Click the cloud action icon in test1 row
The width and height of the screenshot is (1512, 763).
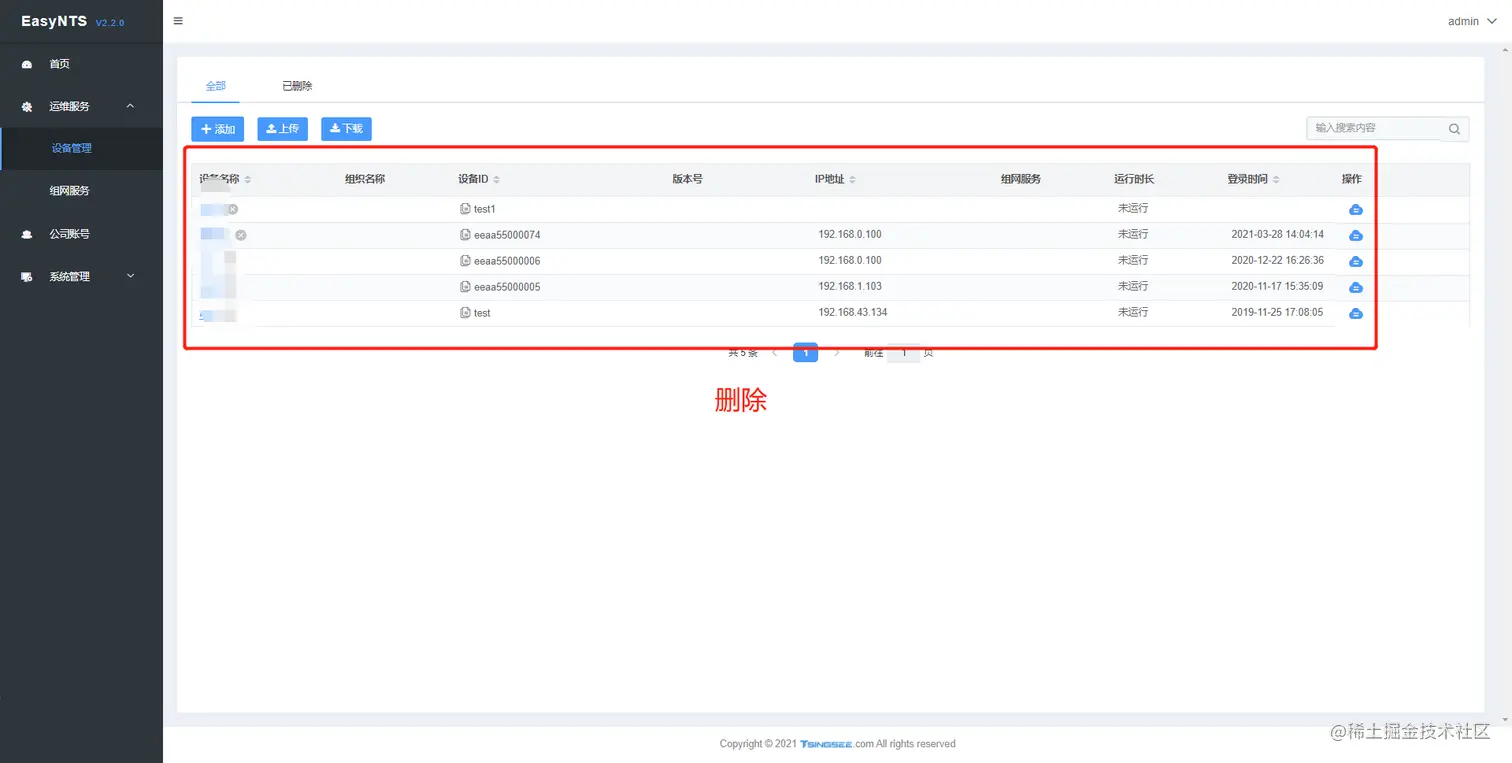tap(1356, 209)
